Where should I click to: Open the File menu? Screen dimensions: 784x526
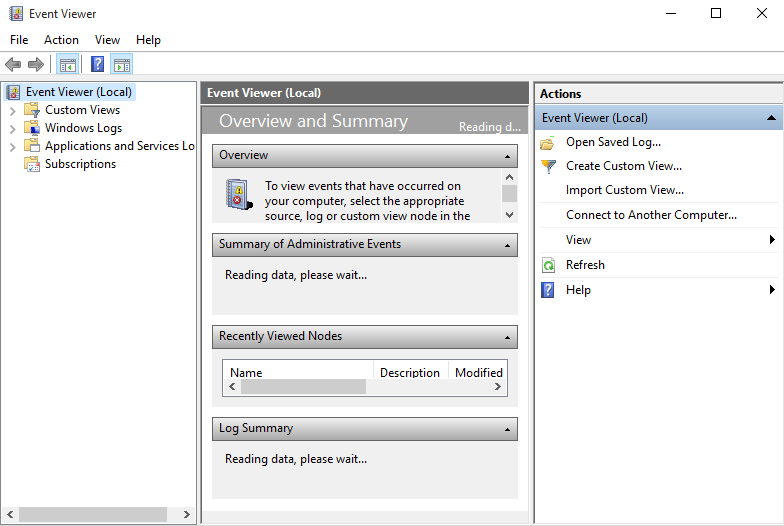coord(19,40)
